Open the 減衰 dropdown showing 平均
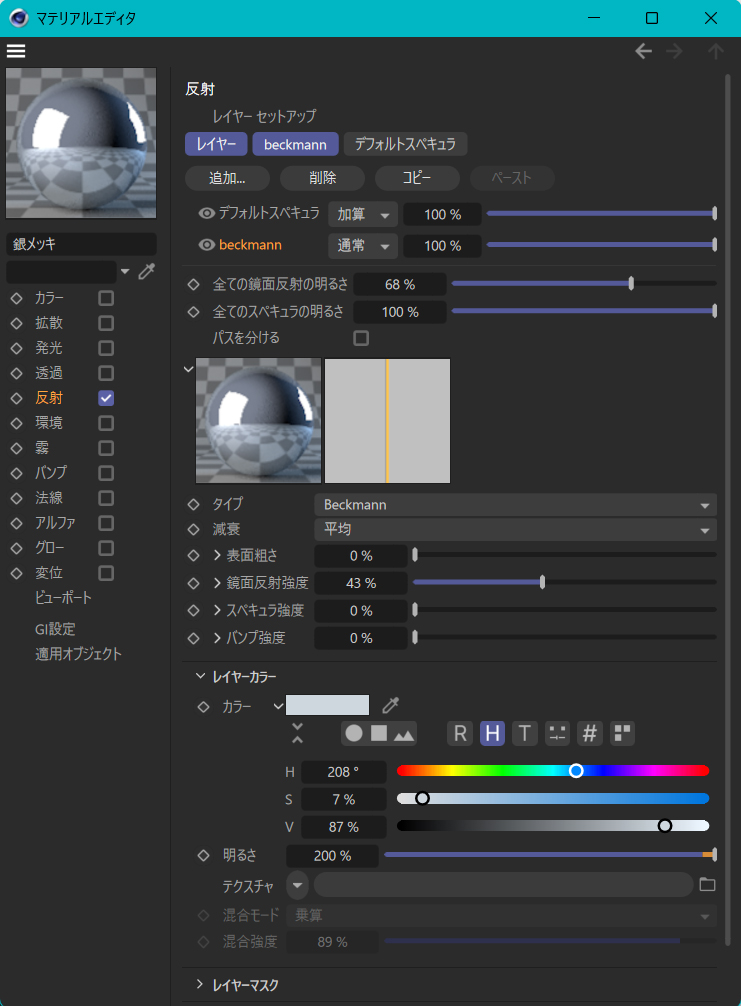This screenshot has height=1006, width=741. [x=515, y=530]
